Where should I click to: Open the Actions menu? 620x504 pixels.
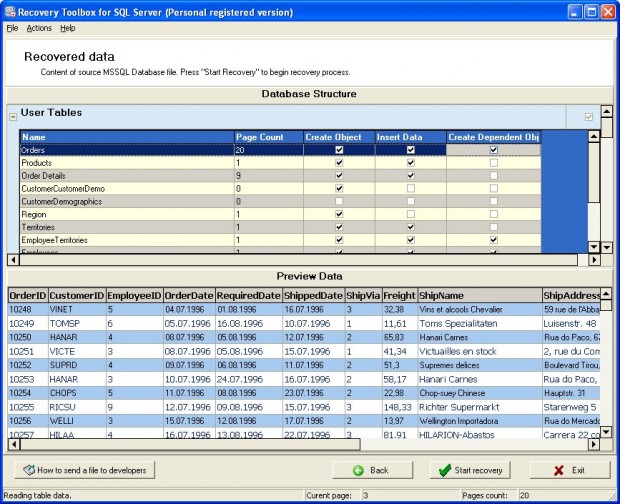pos(39,28)
